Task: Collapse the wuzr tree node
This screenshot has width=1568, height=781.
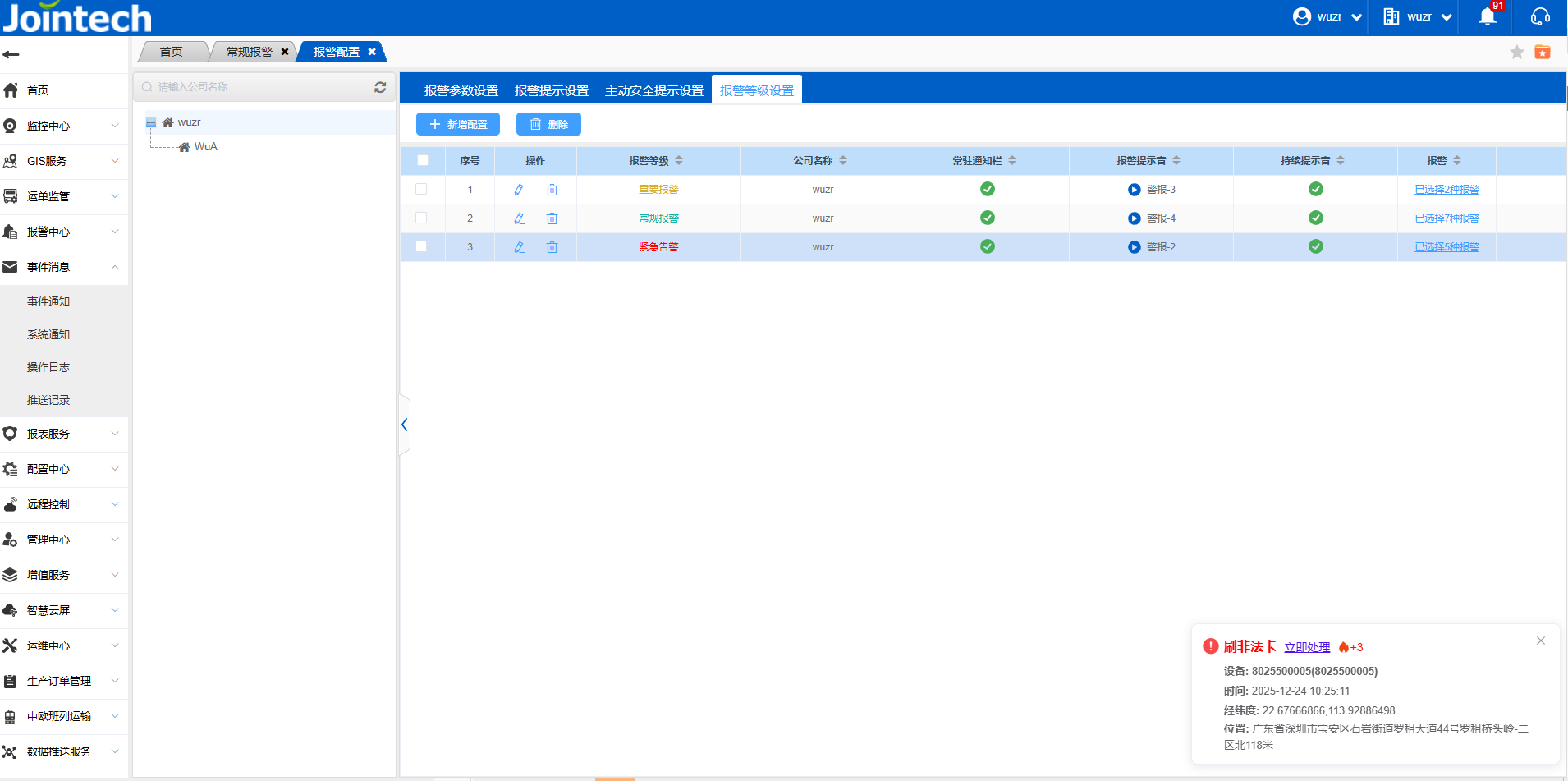Action: (x=151, y=123)
